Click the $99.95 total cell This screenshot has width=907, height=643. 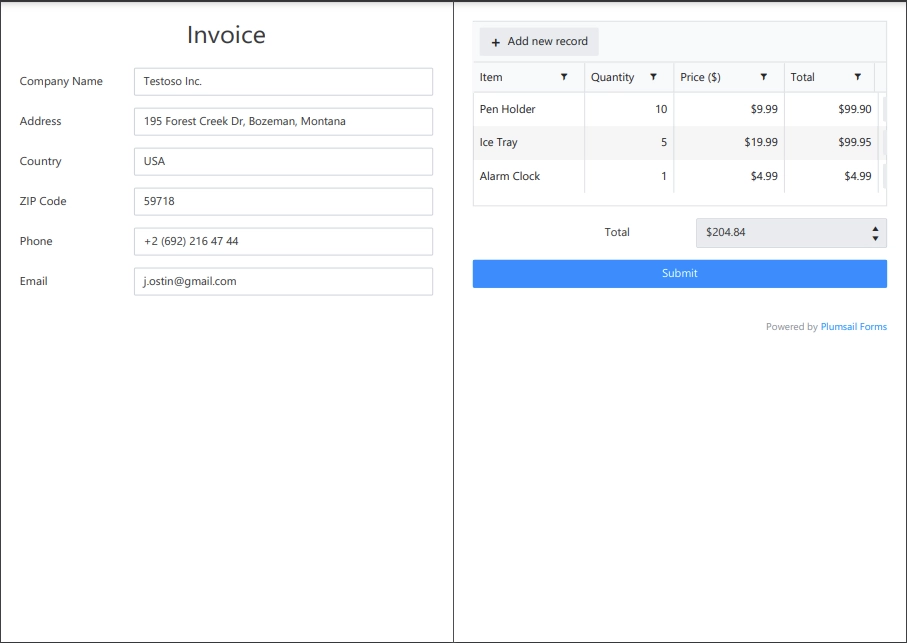832,142
